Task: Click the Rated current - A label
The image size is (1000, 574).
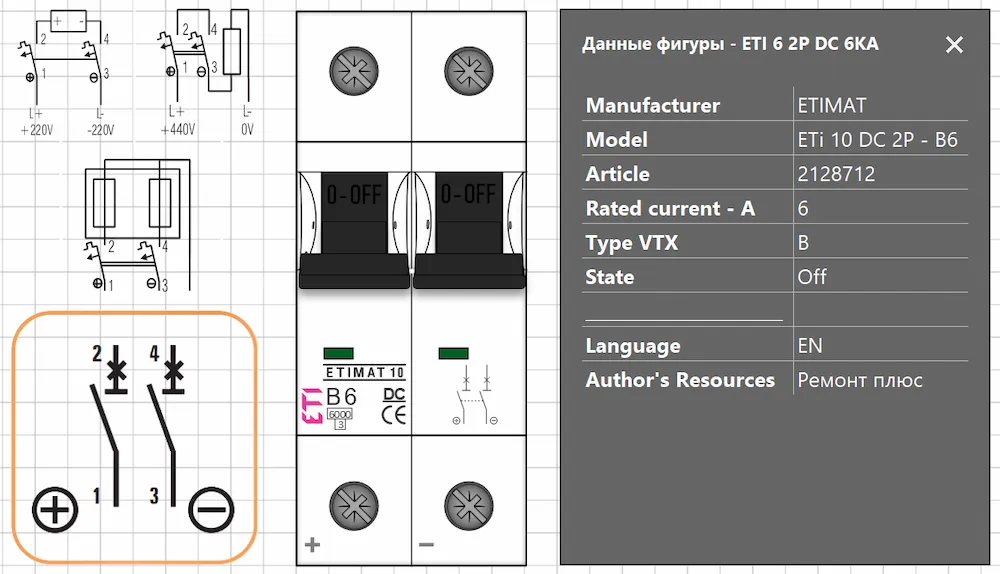Action: click(670, 209)
